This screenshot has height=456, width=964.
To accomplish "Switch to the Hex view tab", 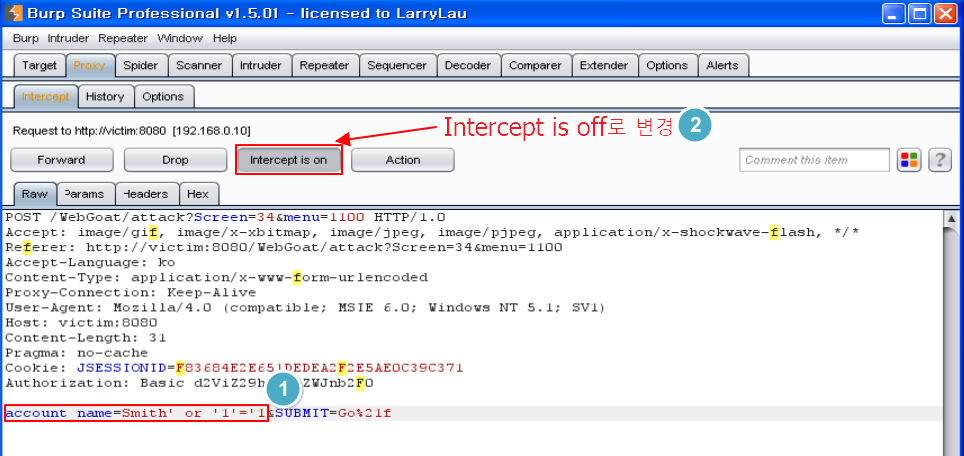I will 198,194.
